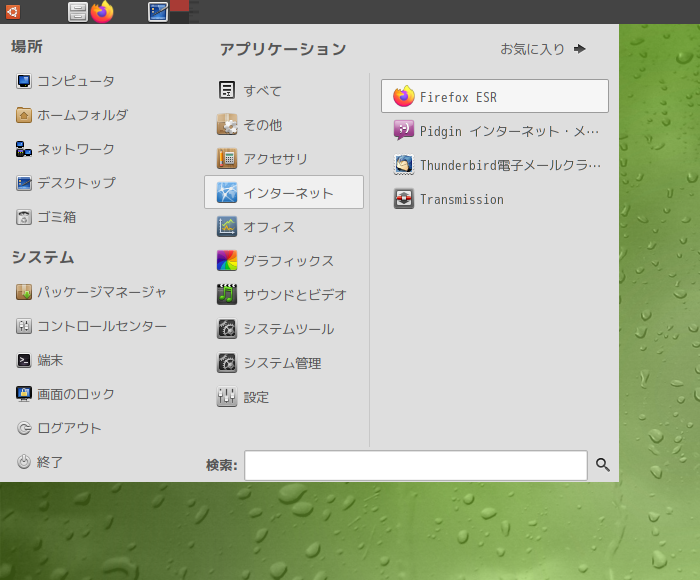Open the ゴミ箱 trash
The height and width of the screenshot is (580, 700).
(x=46, y=217)
